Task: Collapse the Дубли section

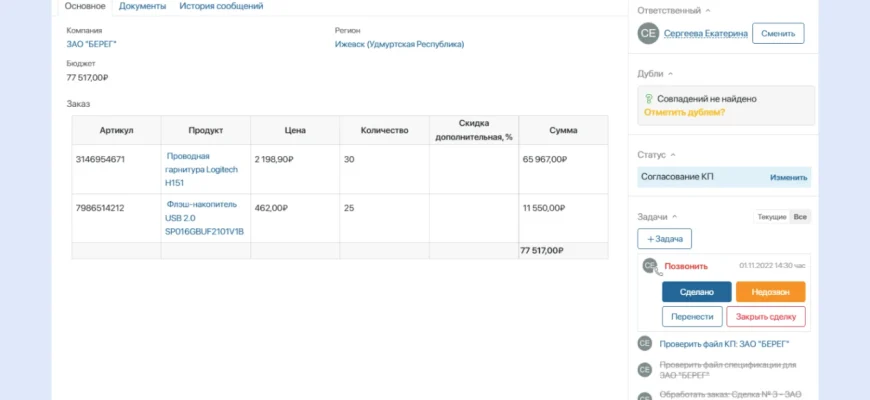Action: (670, 74)
